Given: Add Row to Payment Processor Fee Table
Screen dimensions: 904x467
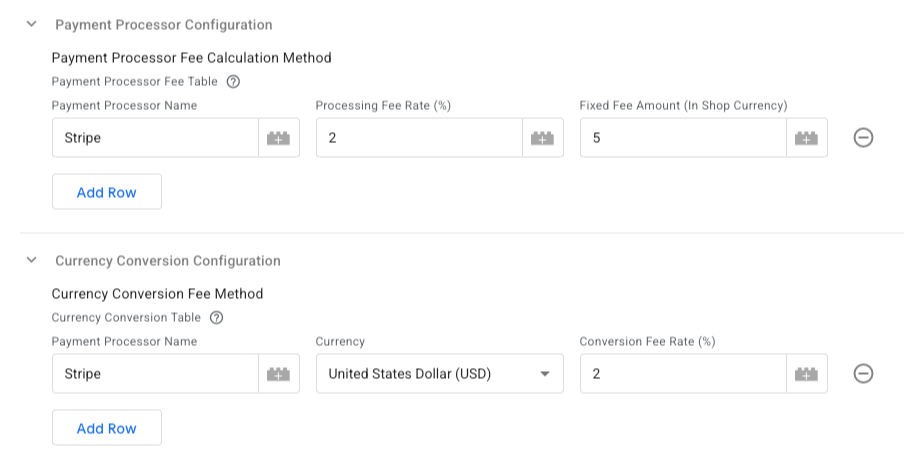Looking at the screenshot, I should pyautogui.click(x=107, y=192).
